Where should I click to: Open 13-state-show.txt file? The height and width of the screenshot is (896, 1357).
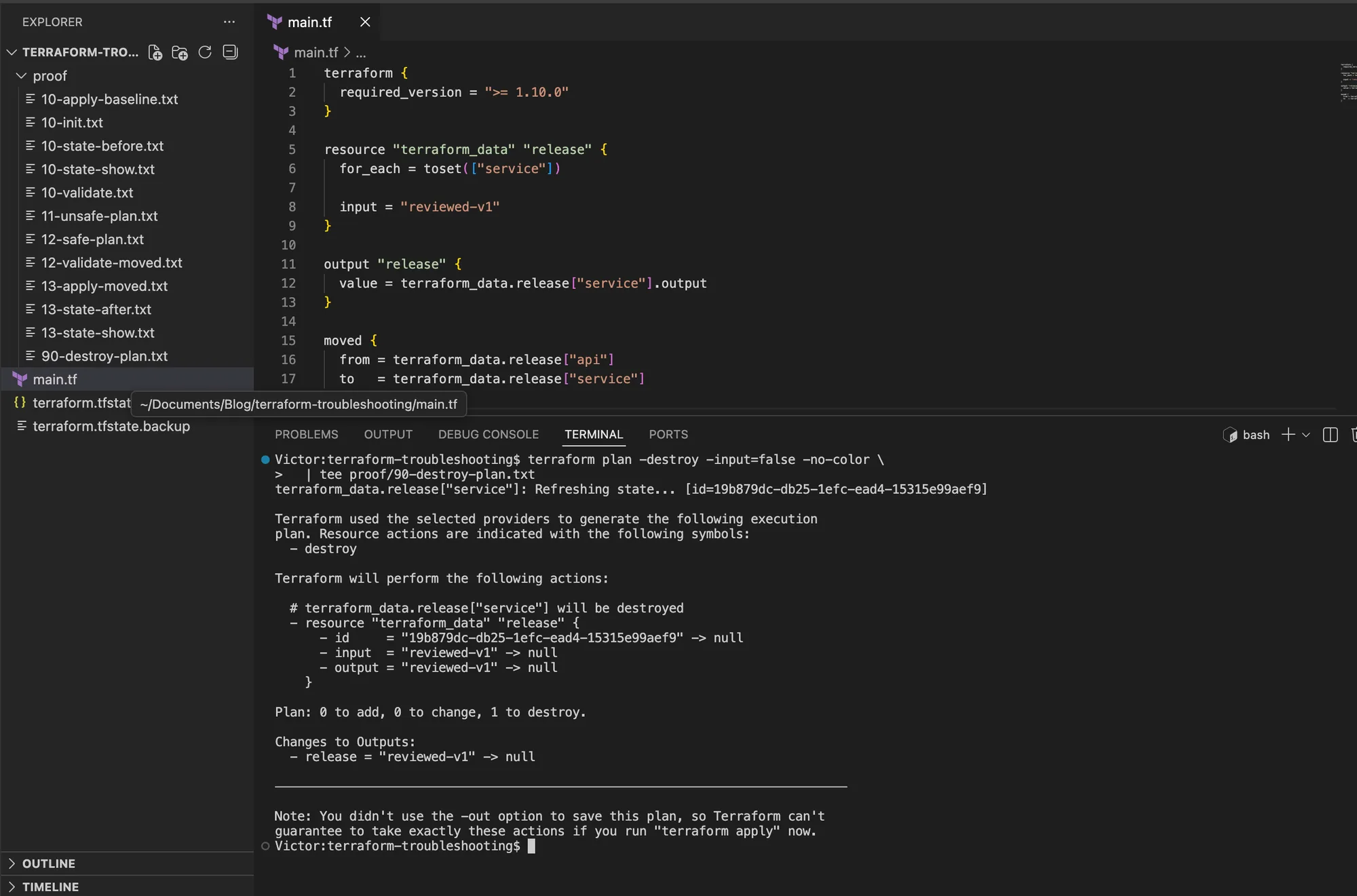127,333
